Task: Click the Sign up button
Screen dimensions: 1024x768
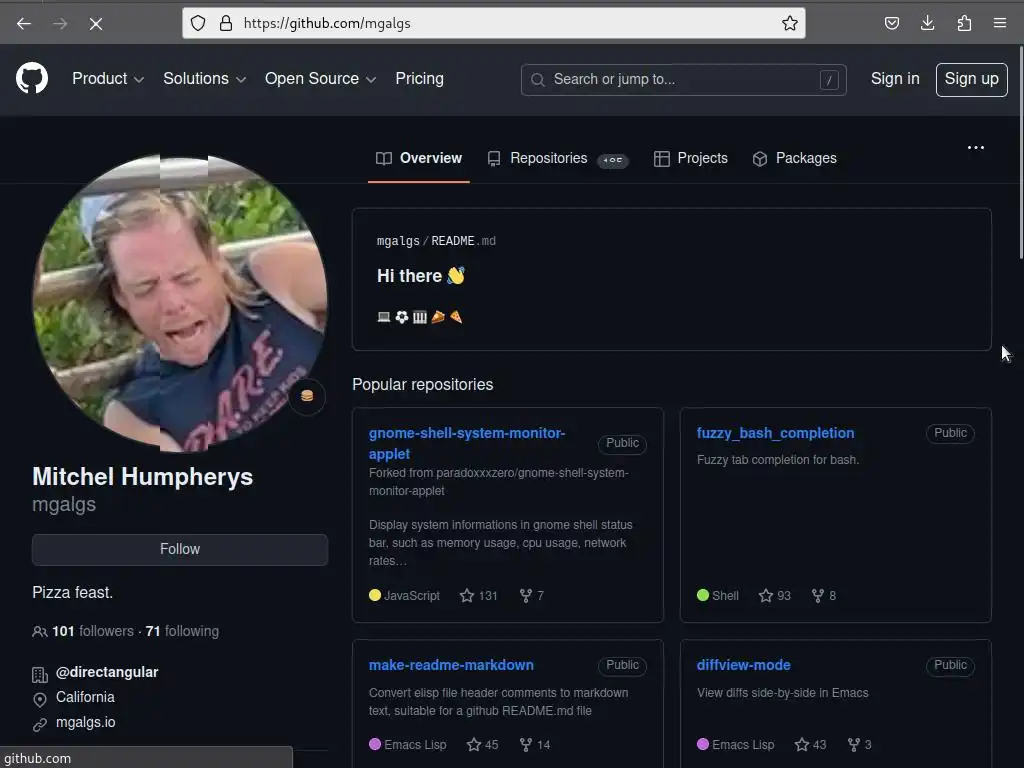Action: coord(971,80)
